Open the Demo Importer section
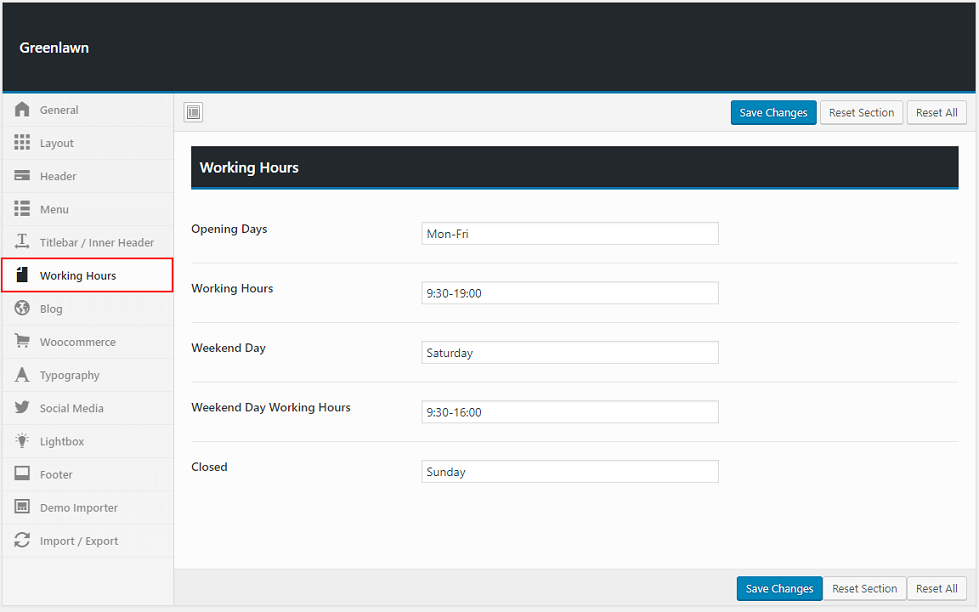The height and width of the screenshot is (612, 979). click(78, 508)
